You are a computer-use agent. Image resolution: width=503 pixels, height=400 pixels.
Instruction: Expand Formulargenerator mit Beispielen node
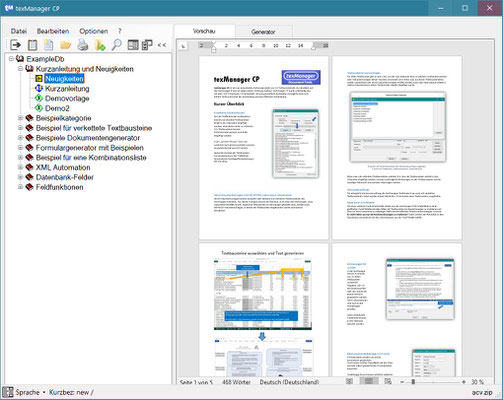[x=20, y=147]
